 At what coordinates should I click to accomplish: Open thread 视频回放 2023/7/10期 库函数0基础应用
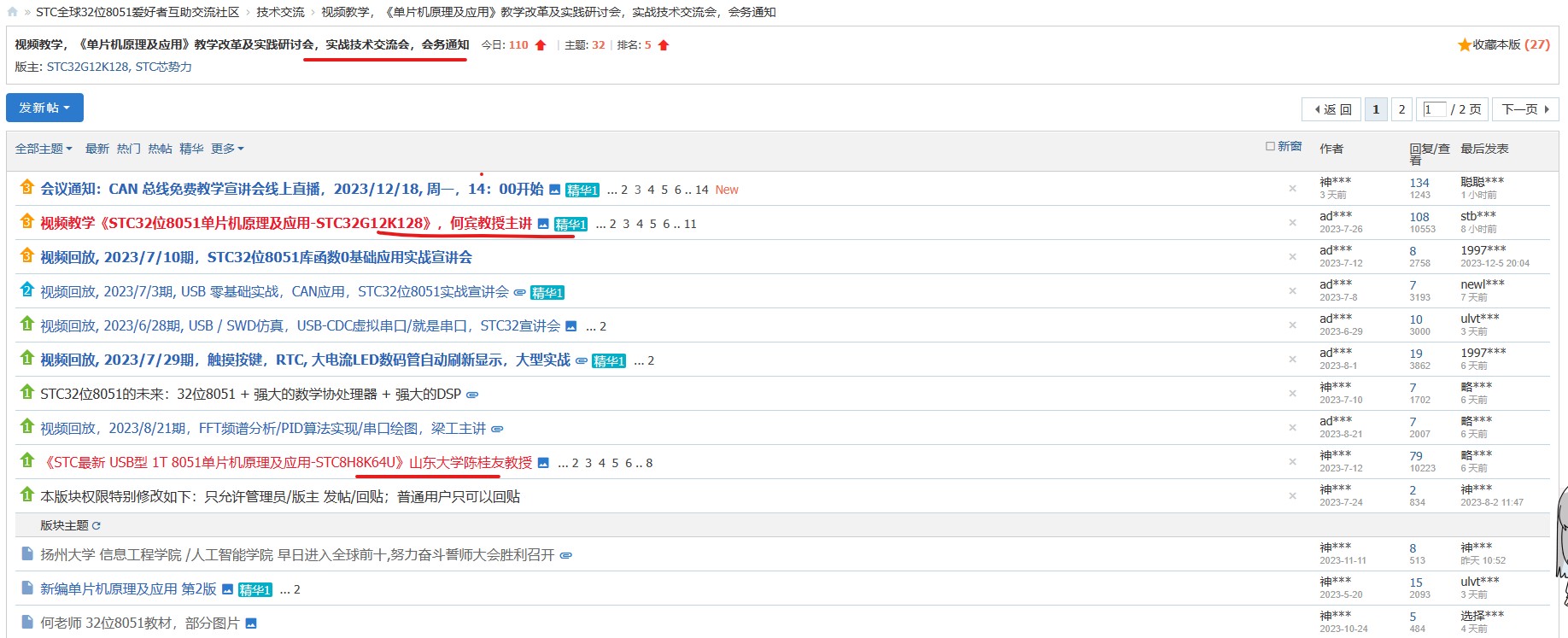pyautogui.click(x=256, y=257)
